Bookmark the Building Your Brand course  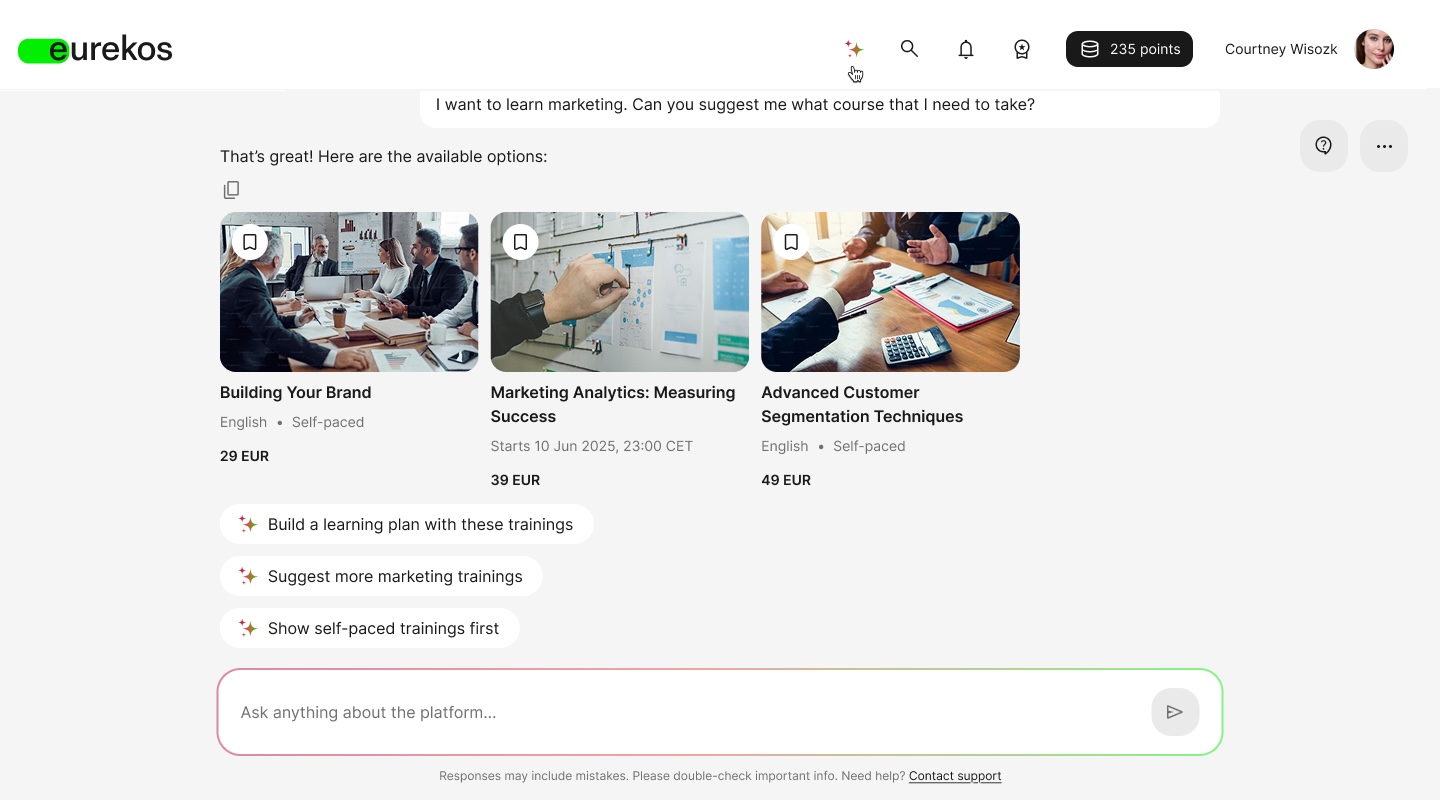pyautogui.click(x=249, y=241)
